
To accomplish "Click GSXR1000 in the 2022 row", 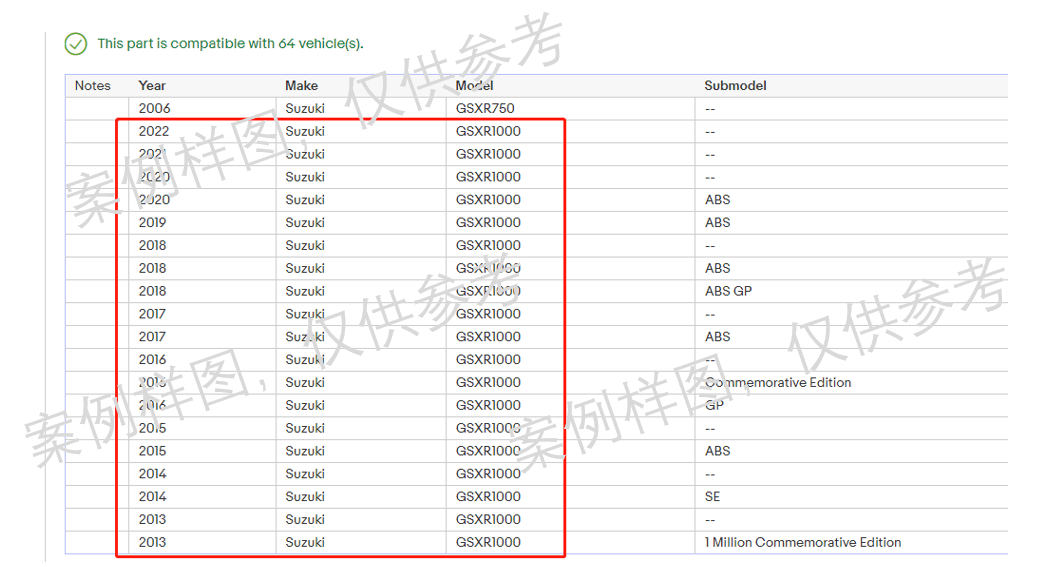I will [488, 131].
